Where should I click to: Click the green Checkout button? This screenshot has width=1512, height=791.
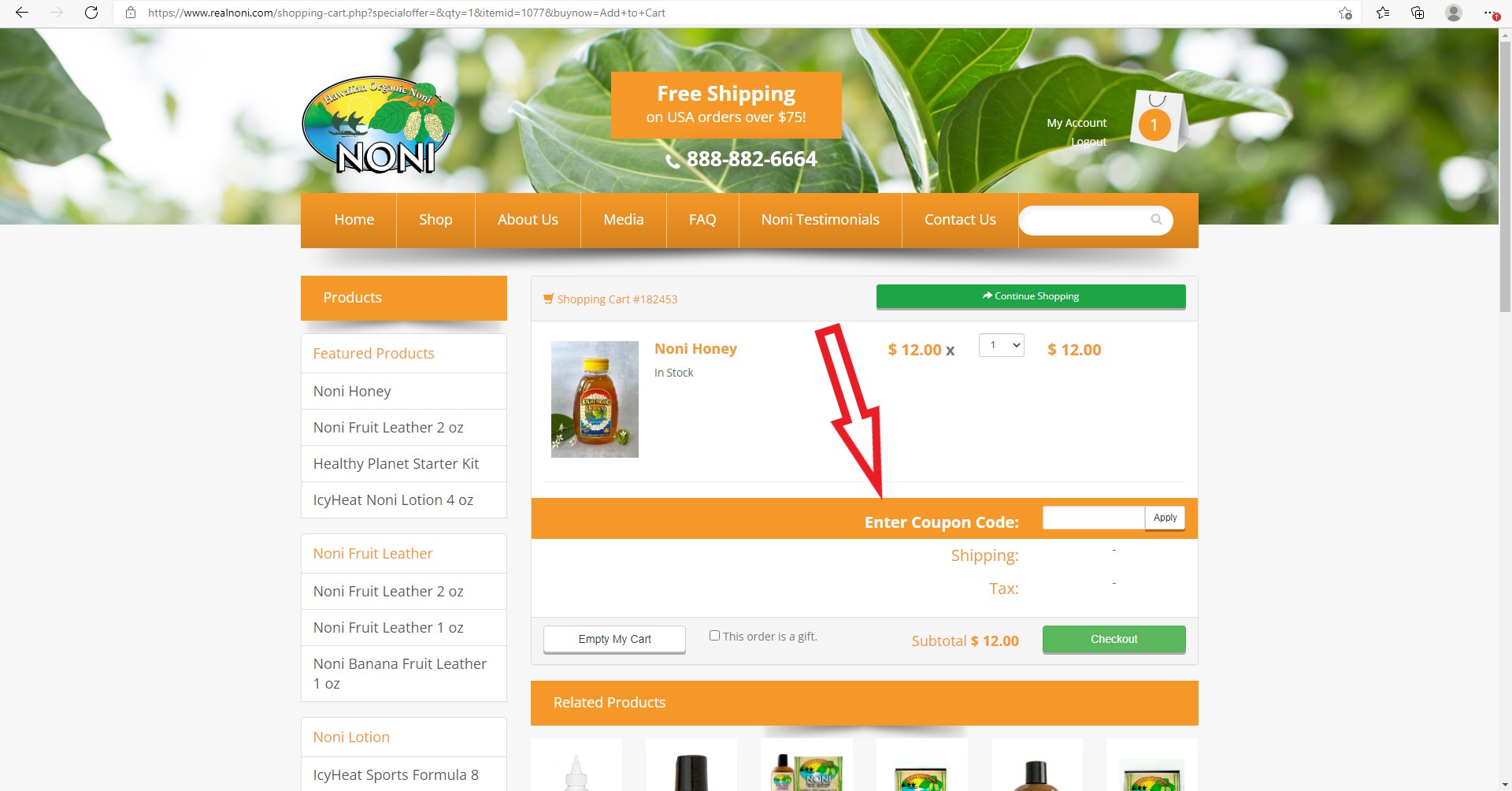click(x=1114, y=639)
